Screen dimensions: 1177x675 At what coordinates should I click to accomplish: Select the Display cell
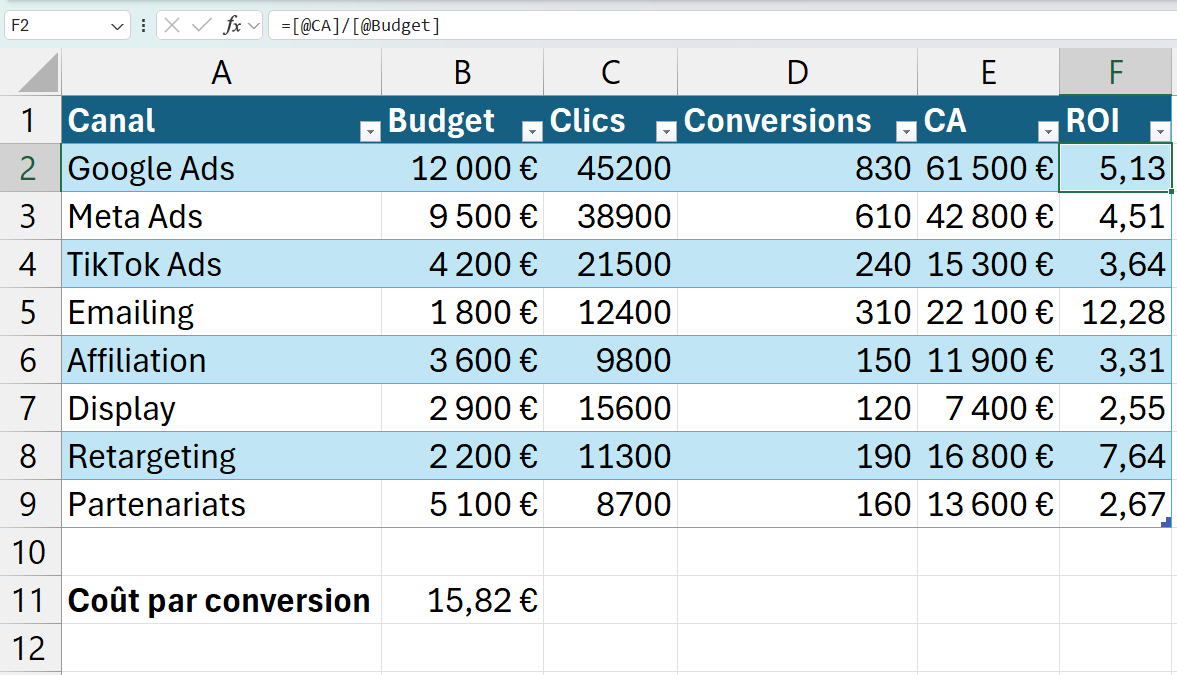pos(221,408)
